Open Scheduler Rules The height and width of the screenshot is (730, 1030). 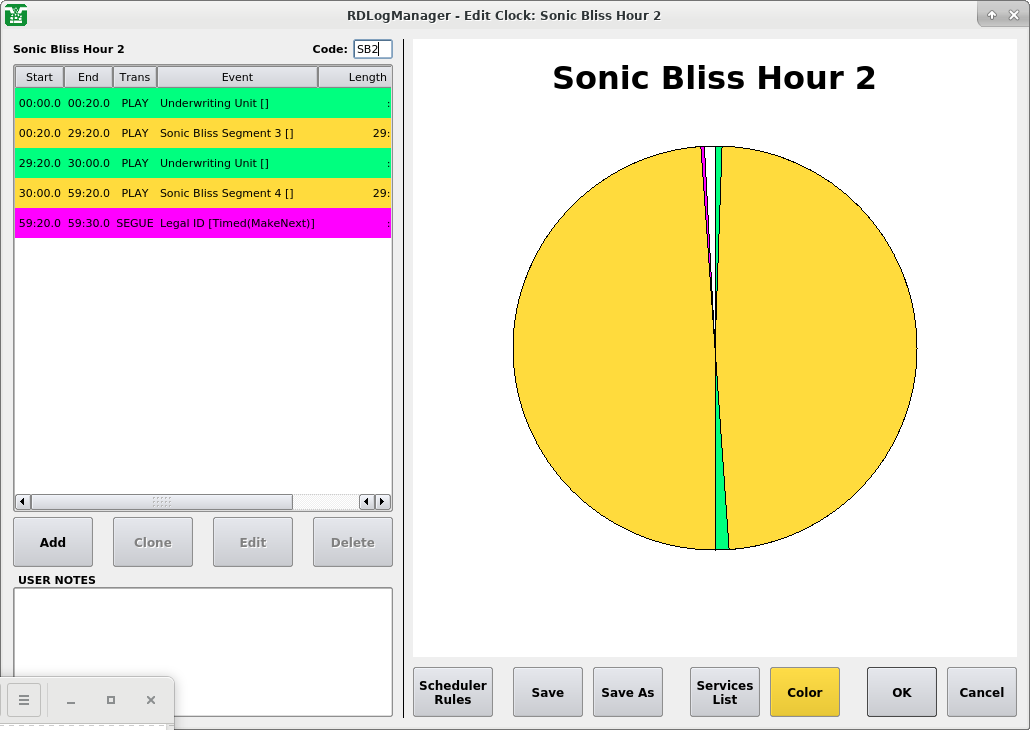[453, 692]
